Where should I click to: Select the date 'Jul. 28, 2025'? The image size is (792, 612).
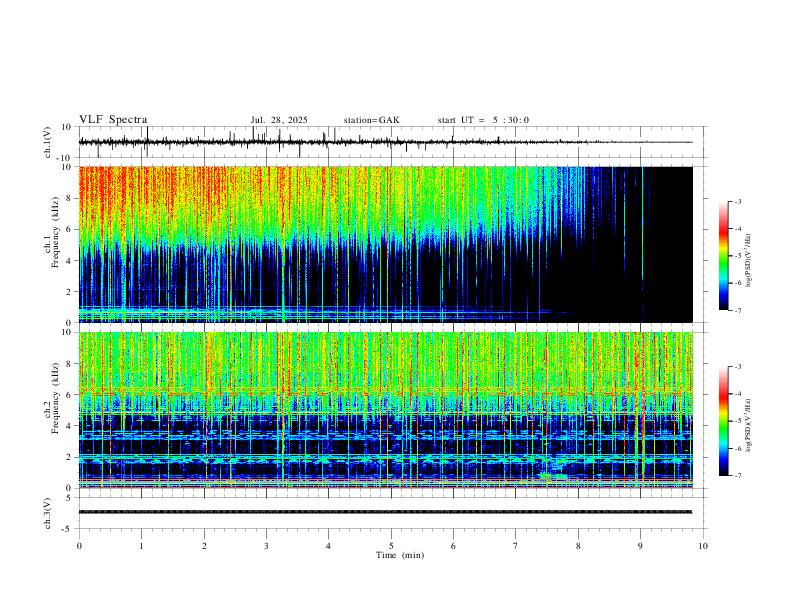(279, 120)
